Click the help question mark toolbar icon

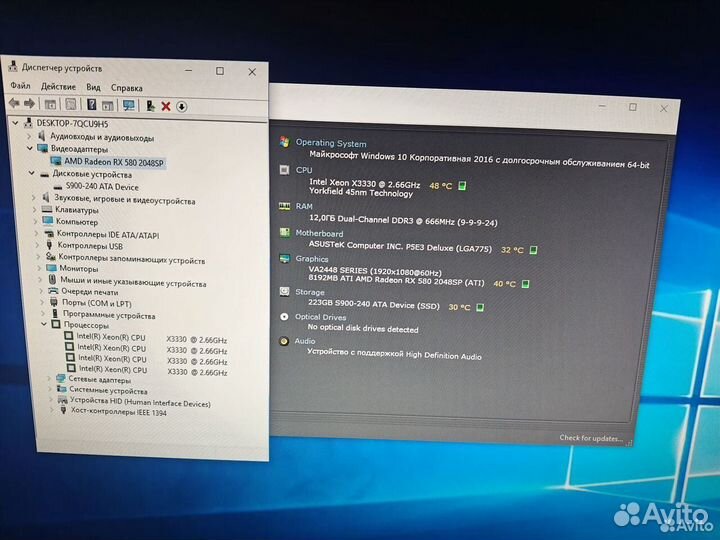pos(91,105)
